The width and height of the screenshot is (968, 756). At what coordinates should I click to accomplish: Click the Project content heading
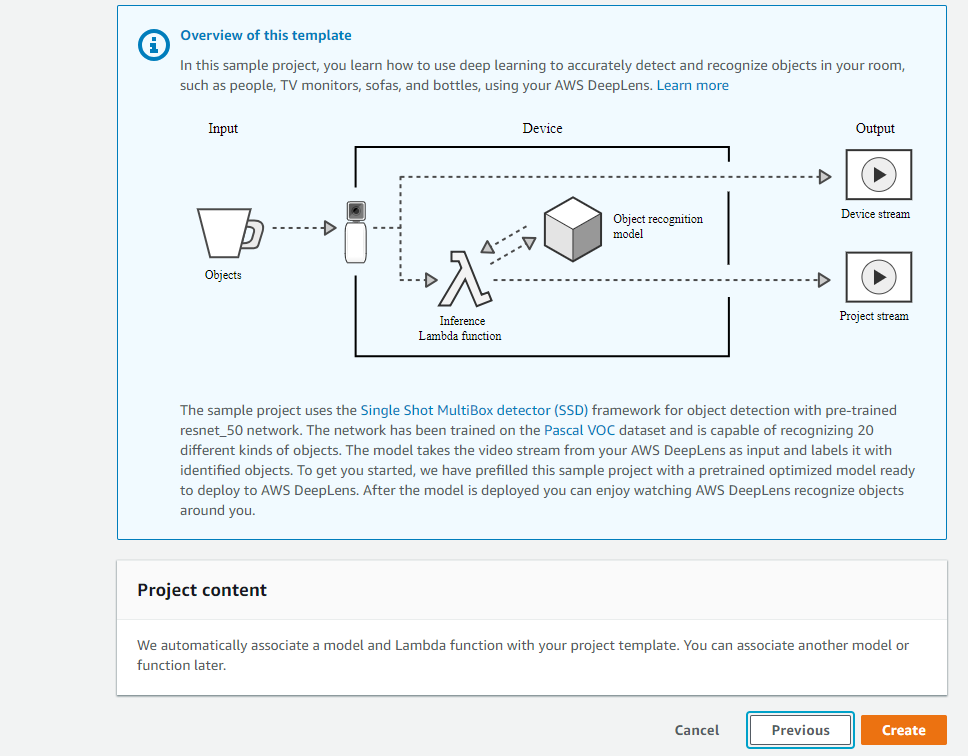click(x=202, y=590)
